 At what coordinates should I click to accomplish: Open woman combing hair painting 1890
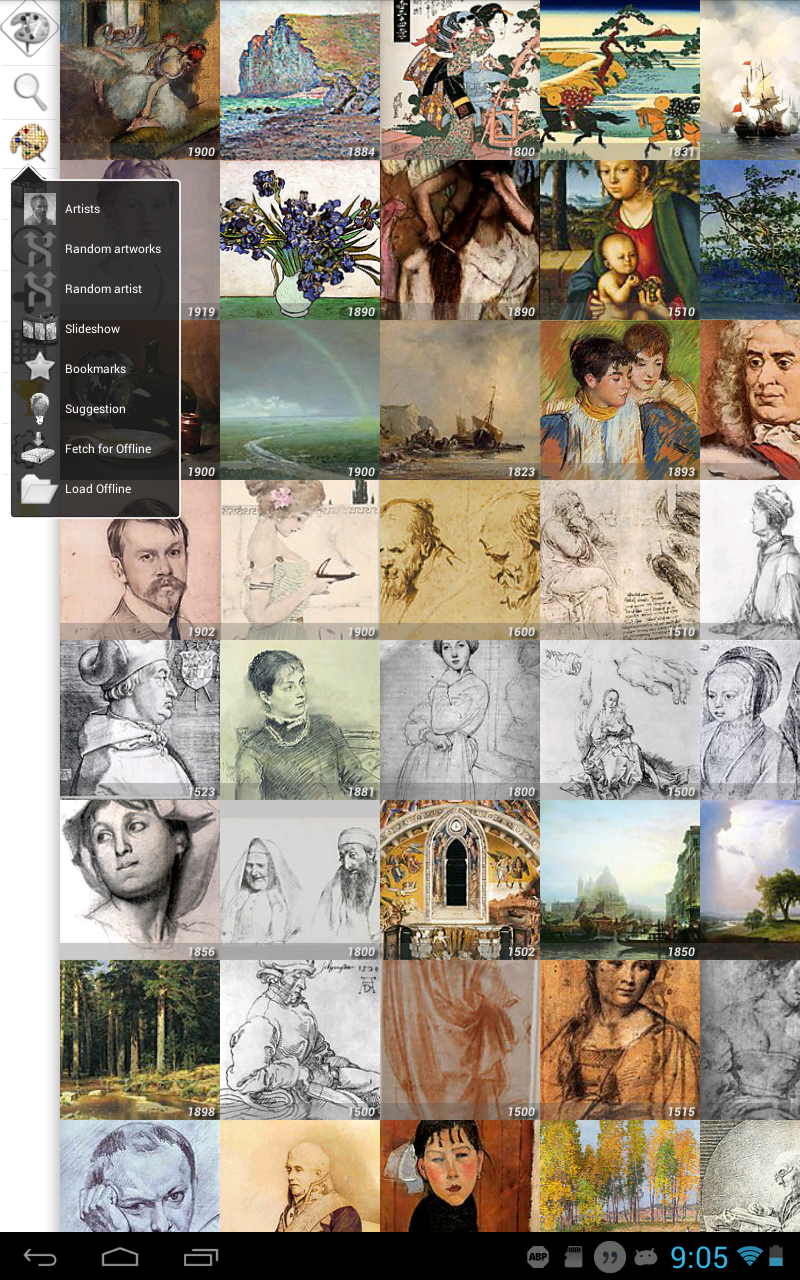[x=460, y=240]
